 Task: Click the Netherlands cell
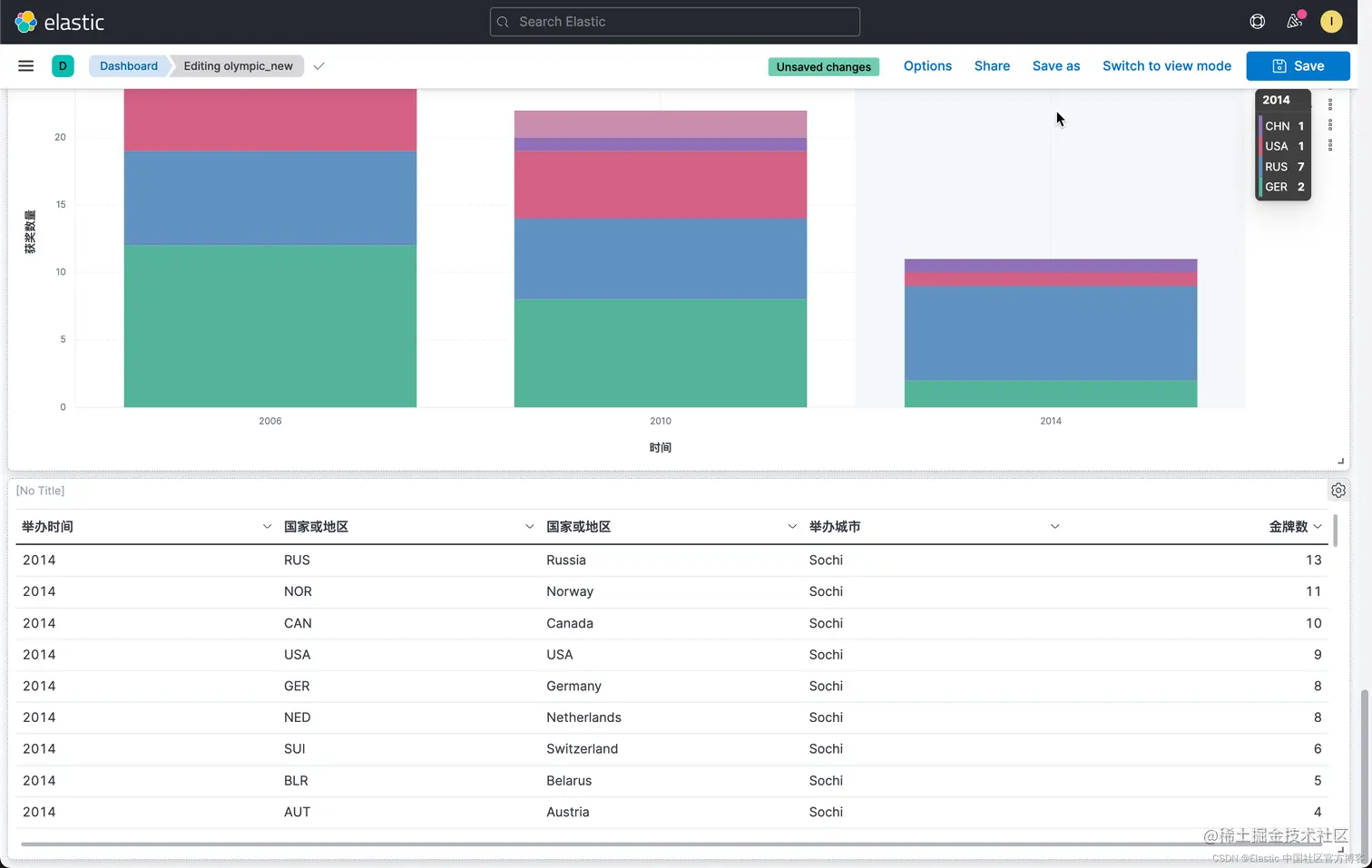click(583, 717)
